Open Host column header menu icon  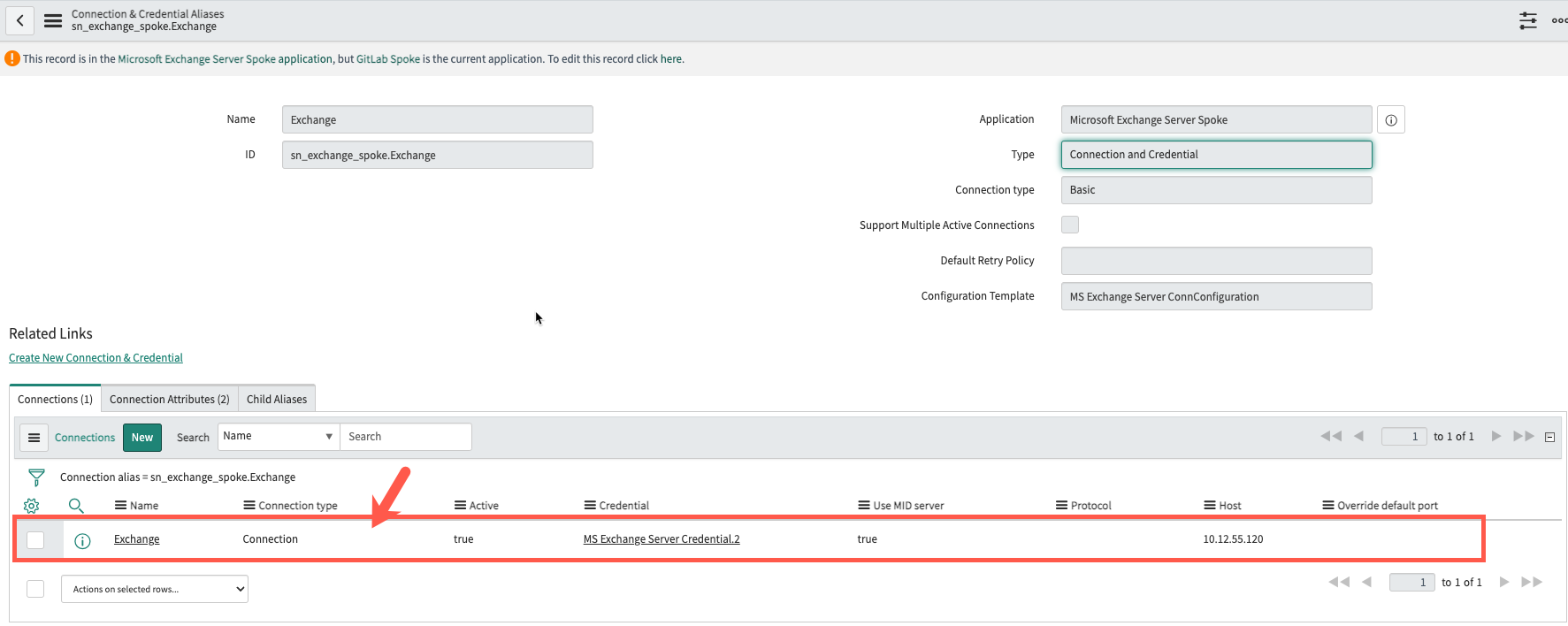click(1210, 506)
